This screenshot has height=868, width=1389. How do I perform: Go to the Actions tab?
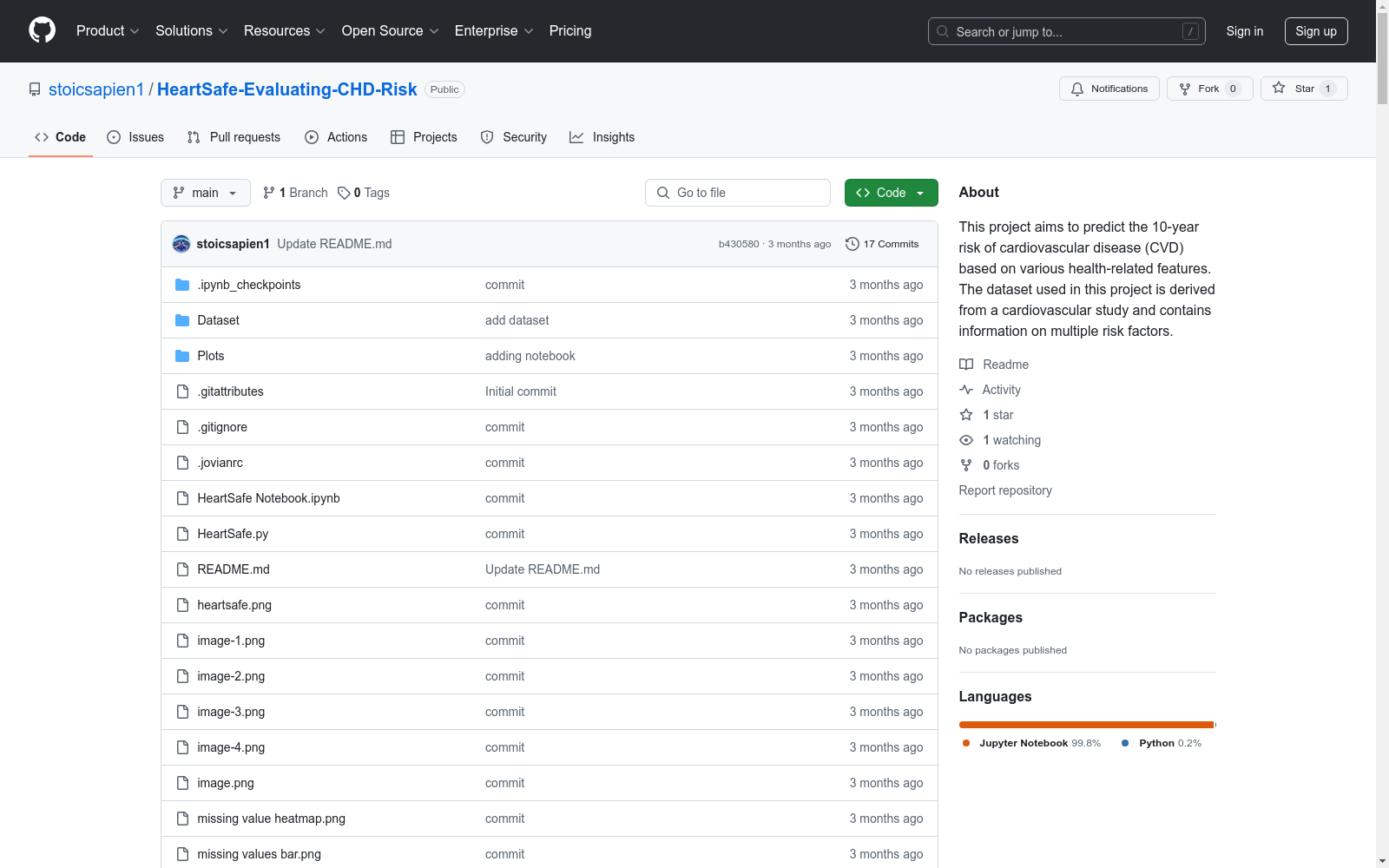tap(336, 137)
